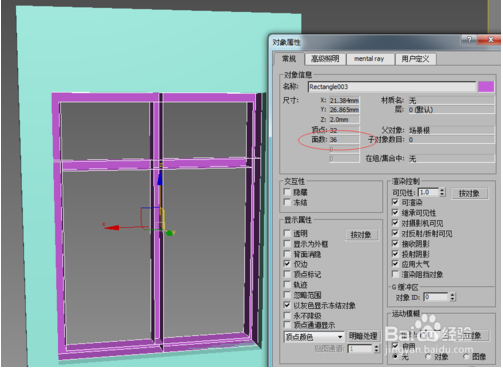Viewport: 503px width, 369px height.
Task: Toggle the 显示为外框 checkbox
Action: pos(287,244)
